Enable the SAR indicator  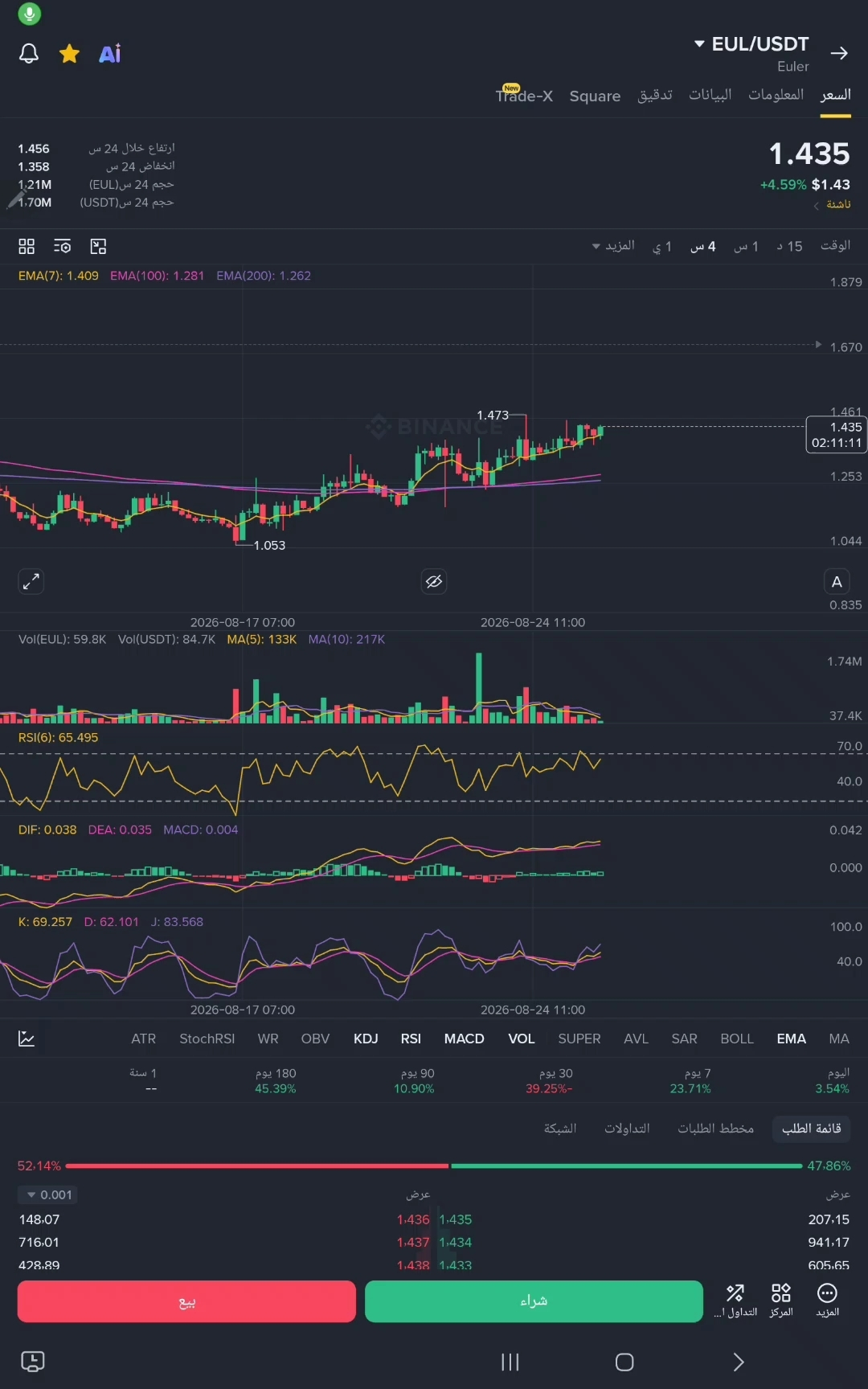pos(685,1039)
